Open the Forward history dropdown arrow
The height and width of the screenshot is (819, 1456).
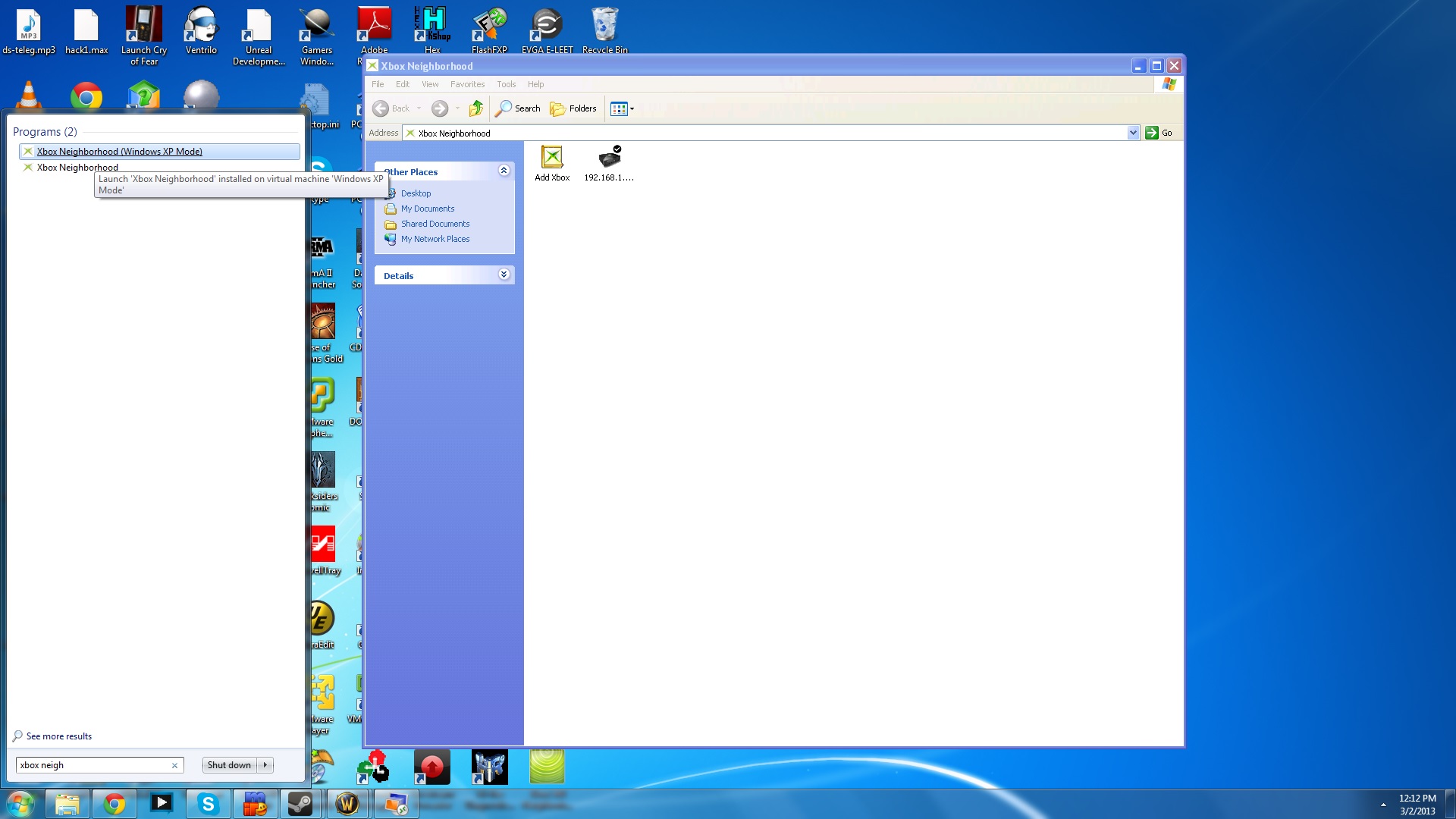point(457,108)
